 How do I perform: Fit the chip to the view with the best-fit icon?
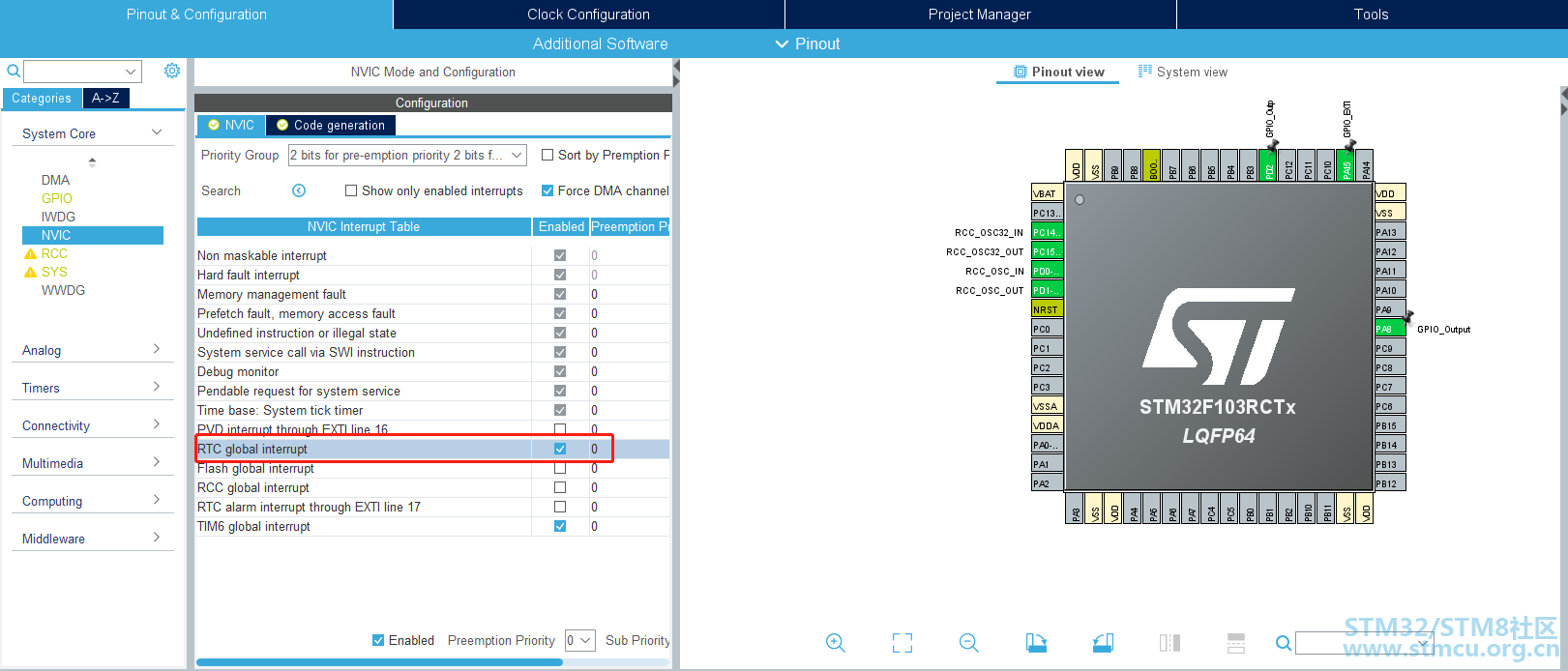point(902,643)
